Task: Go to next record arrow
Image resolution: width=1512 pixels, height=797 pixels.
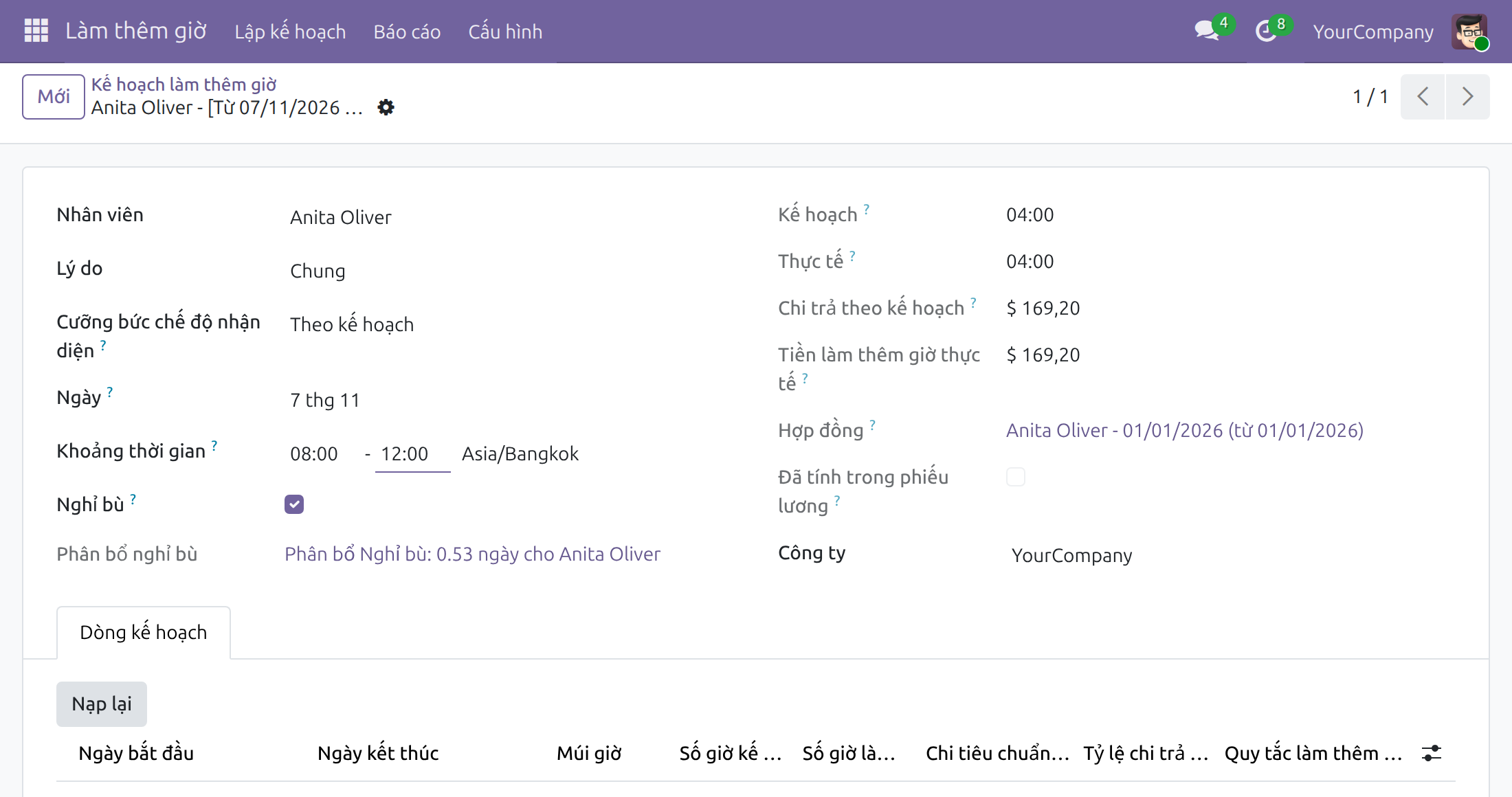Action: pyautogui.click(x=1467, y=96)
